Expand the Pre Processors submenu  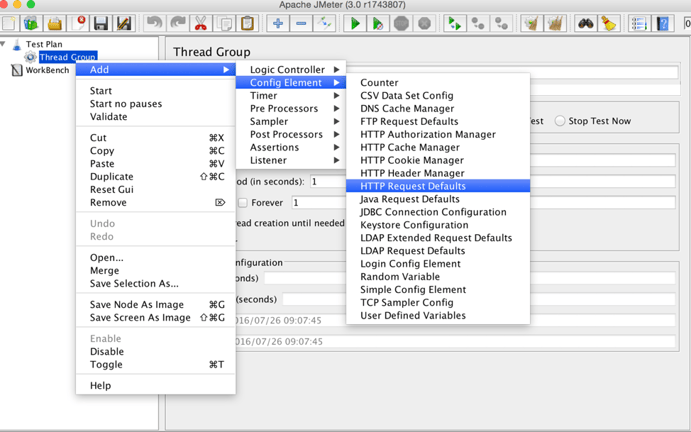pos(291,108)
